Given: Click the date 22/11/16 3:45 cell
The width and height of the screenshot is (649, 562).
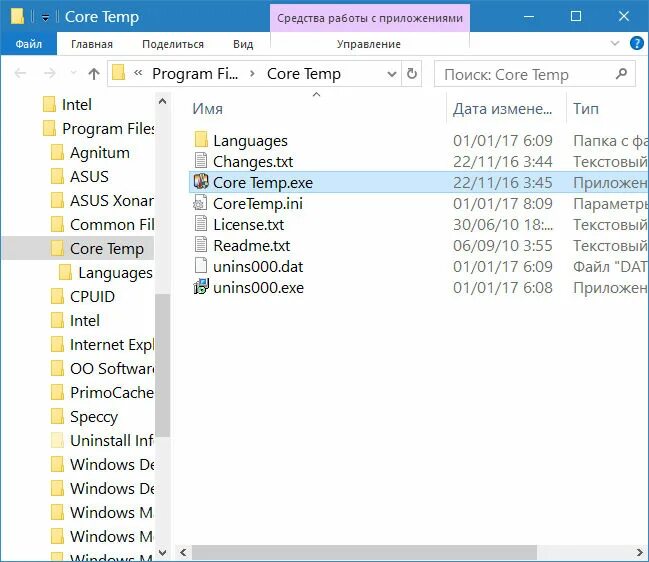Looking at the screenshot, I should [502, 183].
